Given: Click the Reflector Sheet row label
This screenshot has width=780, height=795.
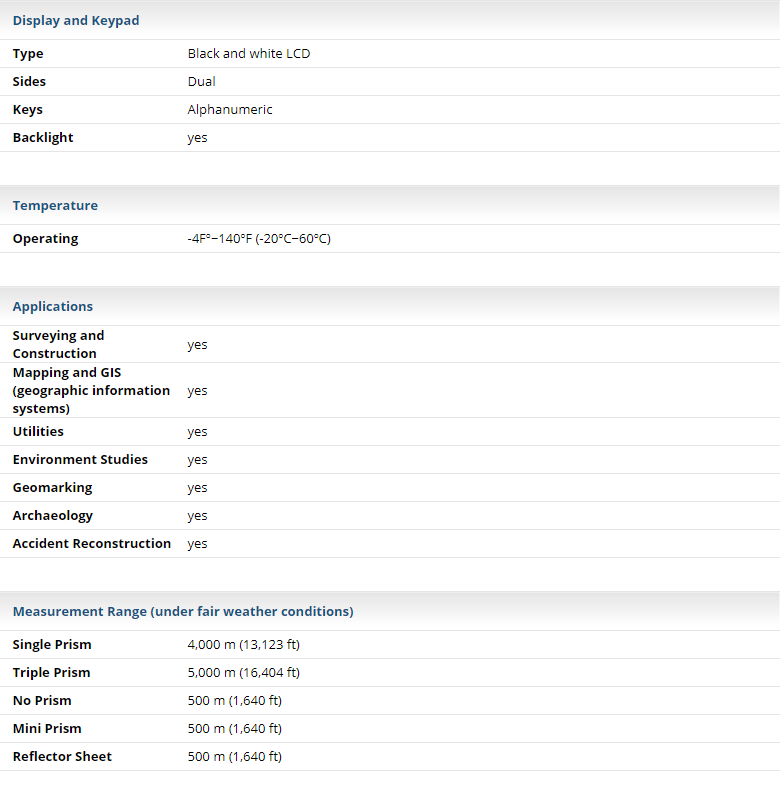Looking at the screenshot, I should tap(62, 757).
